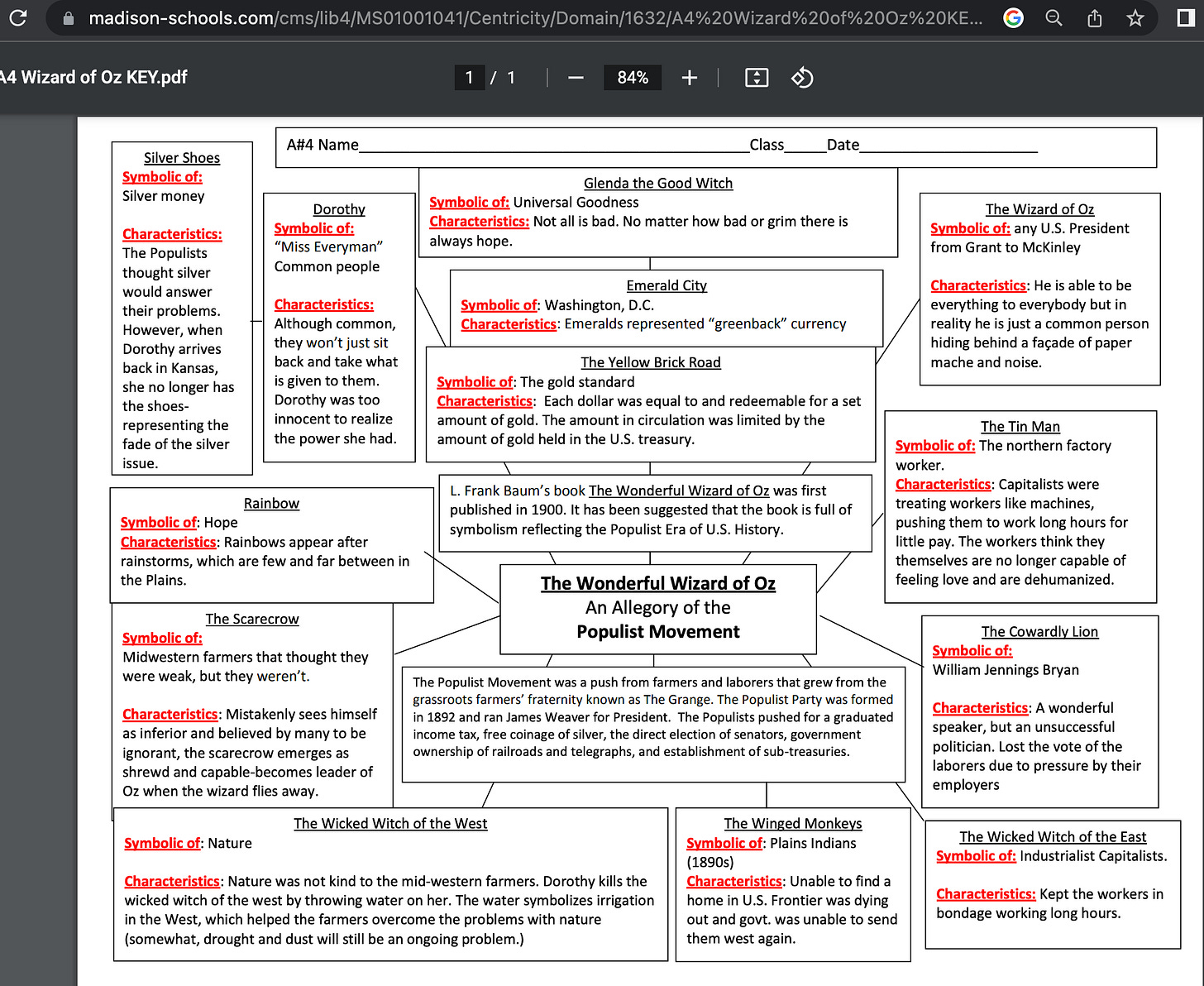This screenshot has height=986, width=1204.
Task: Select the 'Dorothy' box heading
Action: [339, 209]
